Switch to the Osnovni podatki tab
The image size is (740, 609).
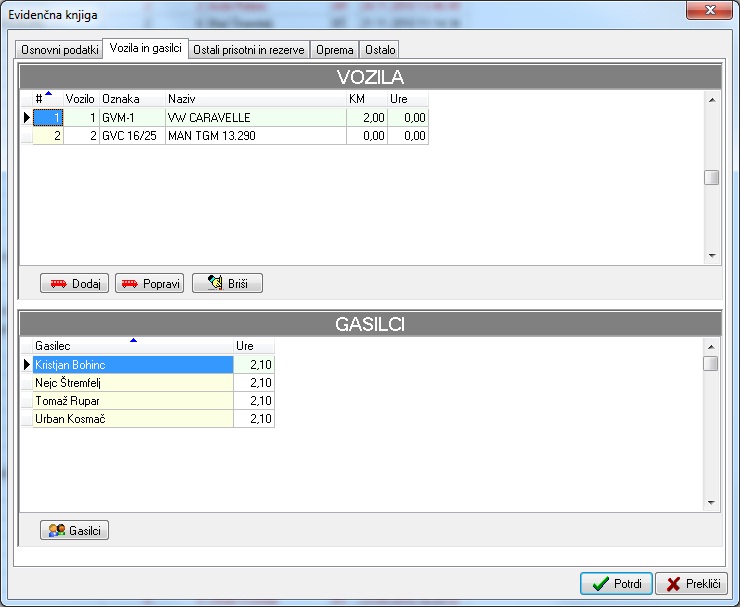[60, 49]
